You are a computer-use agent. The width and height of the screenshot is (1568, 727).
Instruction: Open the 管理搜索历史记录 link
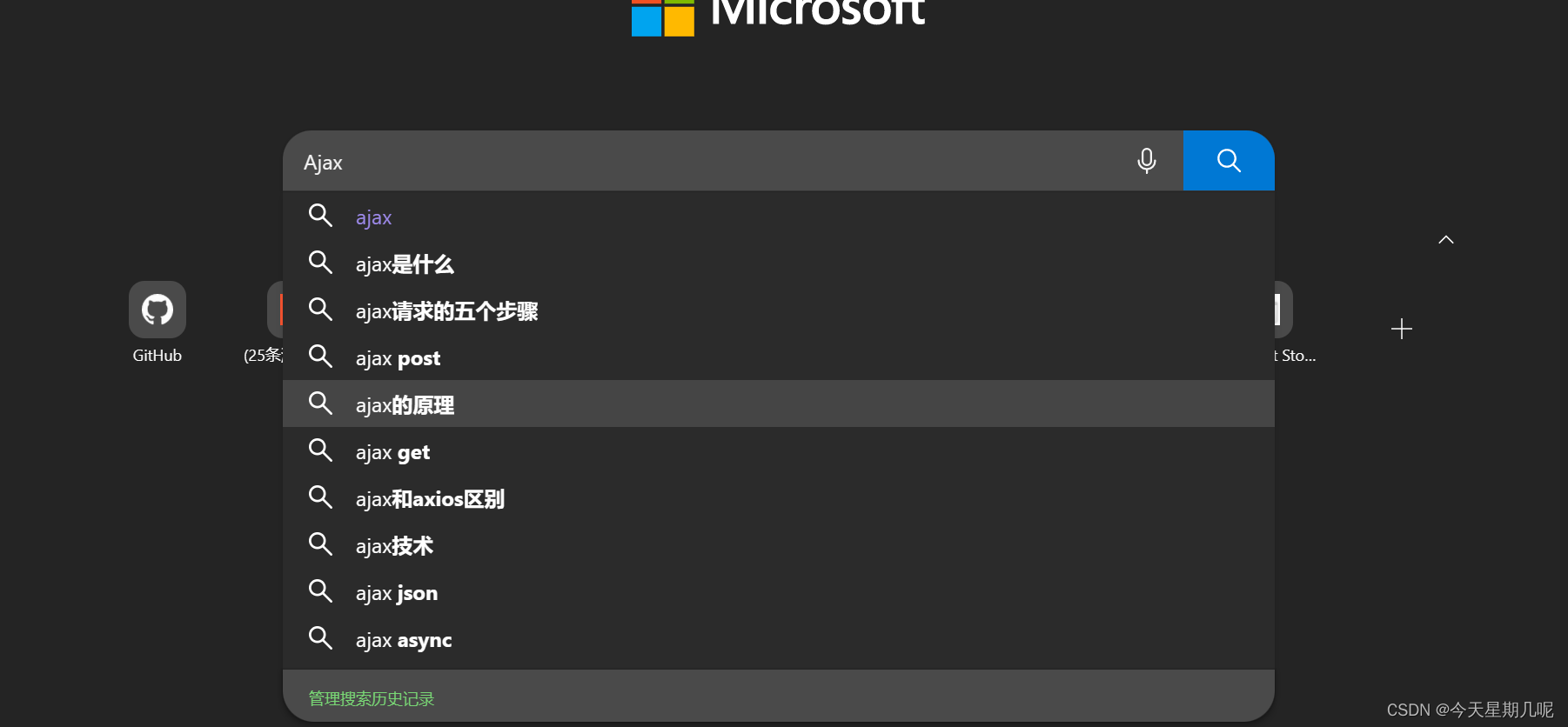coord(372,699)
